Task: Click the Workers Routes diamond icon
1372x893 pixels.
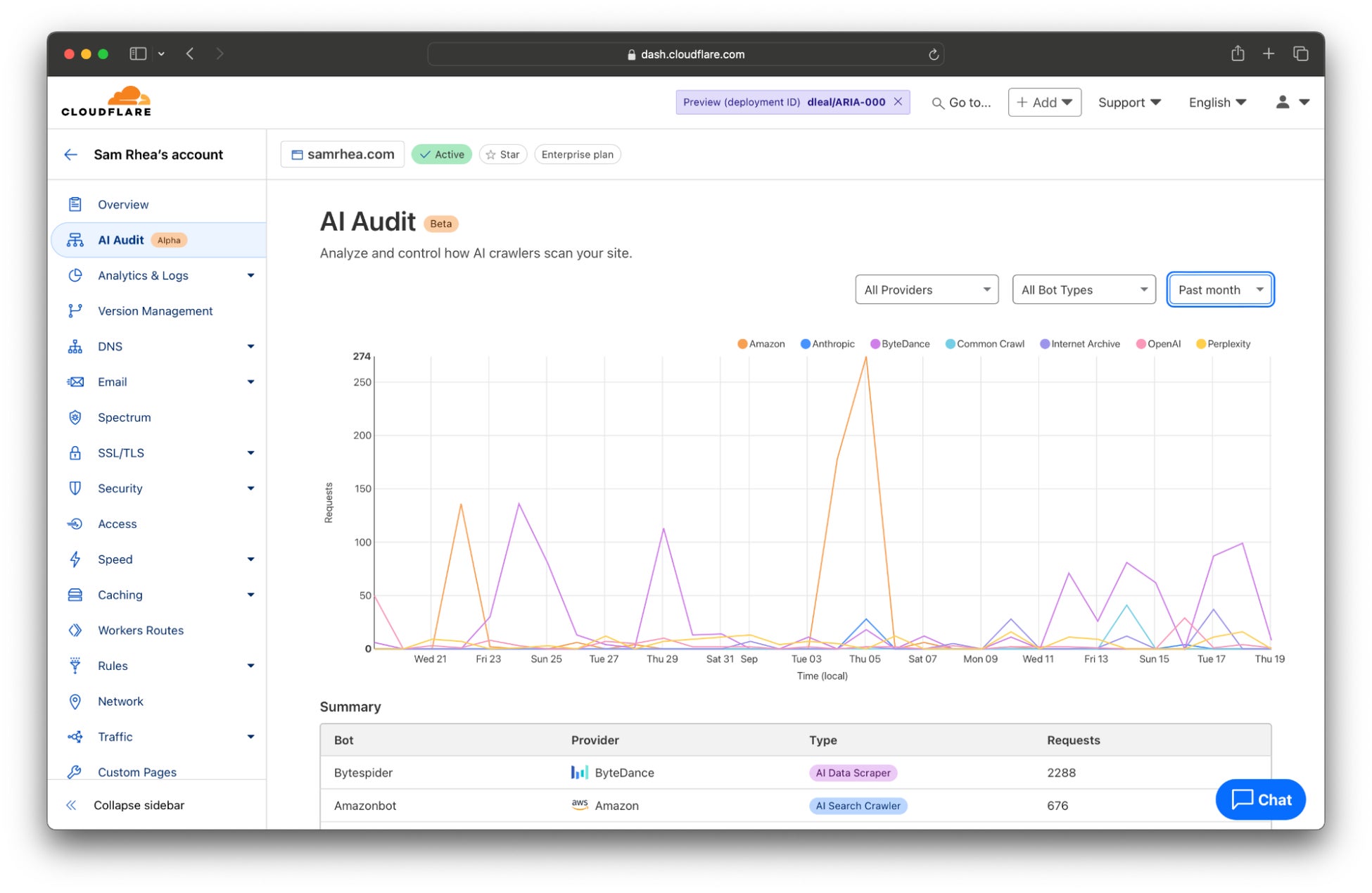Action: [75, 631]
